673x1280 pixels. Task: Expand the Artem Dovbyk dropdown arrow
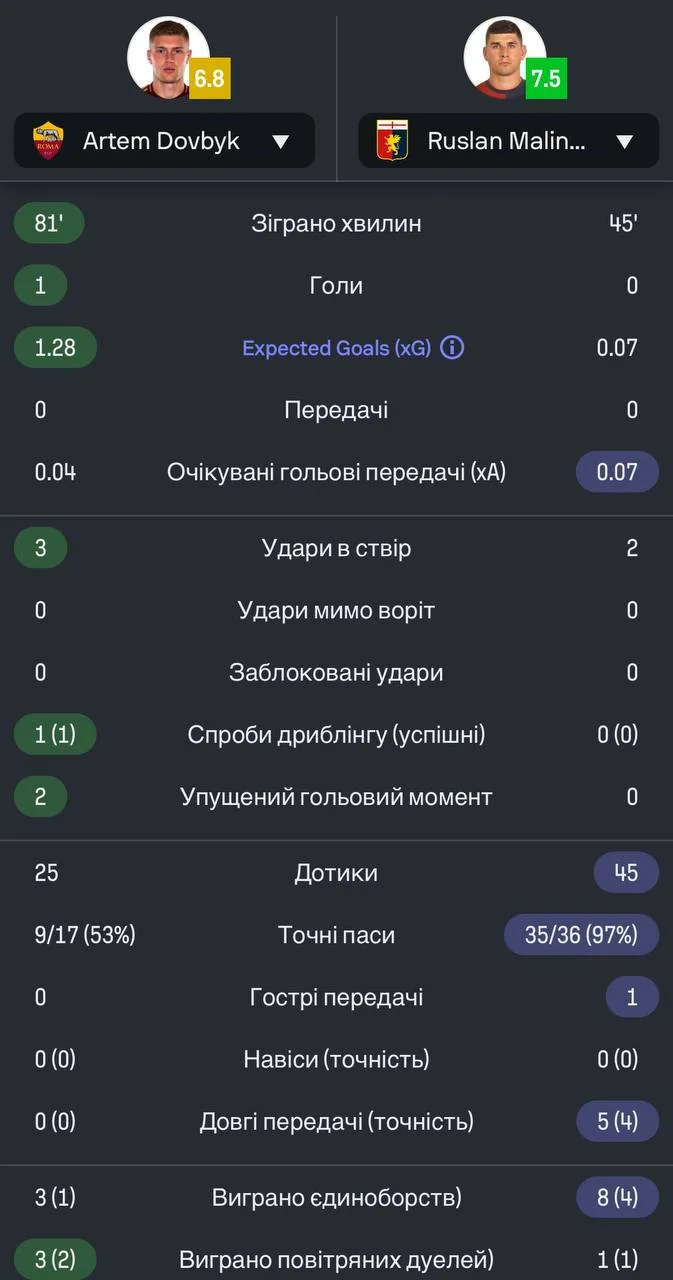[x=281, y=141]
